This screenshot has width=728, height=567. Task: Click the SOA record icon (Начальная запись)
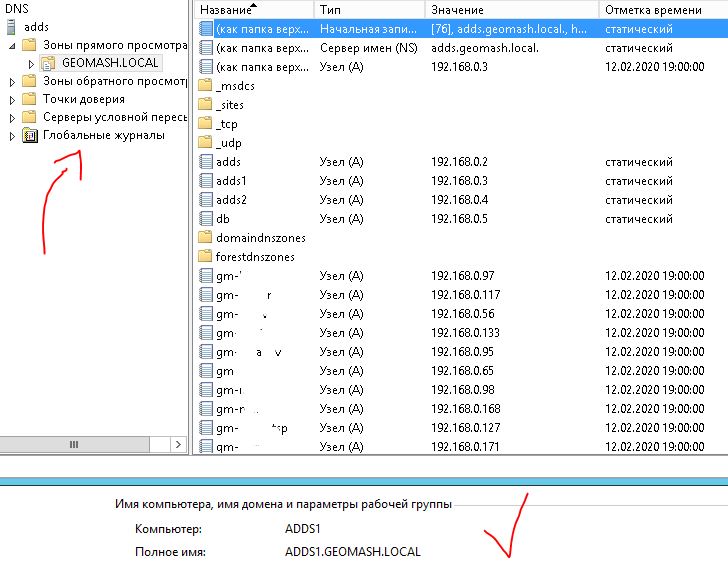point(206,29)
